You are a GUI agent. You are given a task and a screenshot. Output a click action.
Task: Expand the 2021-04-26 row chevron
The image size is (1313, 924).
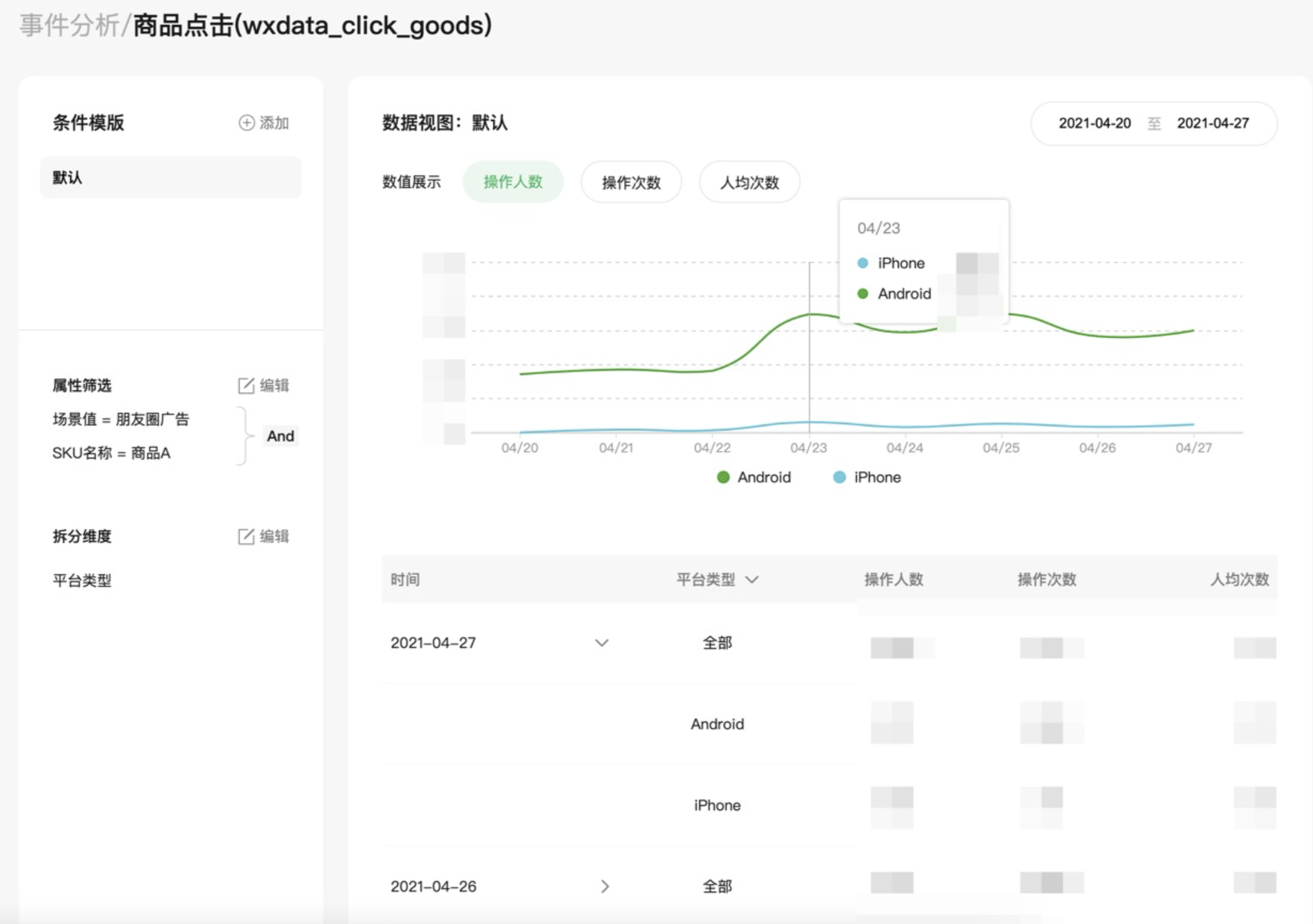click(x=604, y=886)
